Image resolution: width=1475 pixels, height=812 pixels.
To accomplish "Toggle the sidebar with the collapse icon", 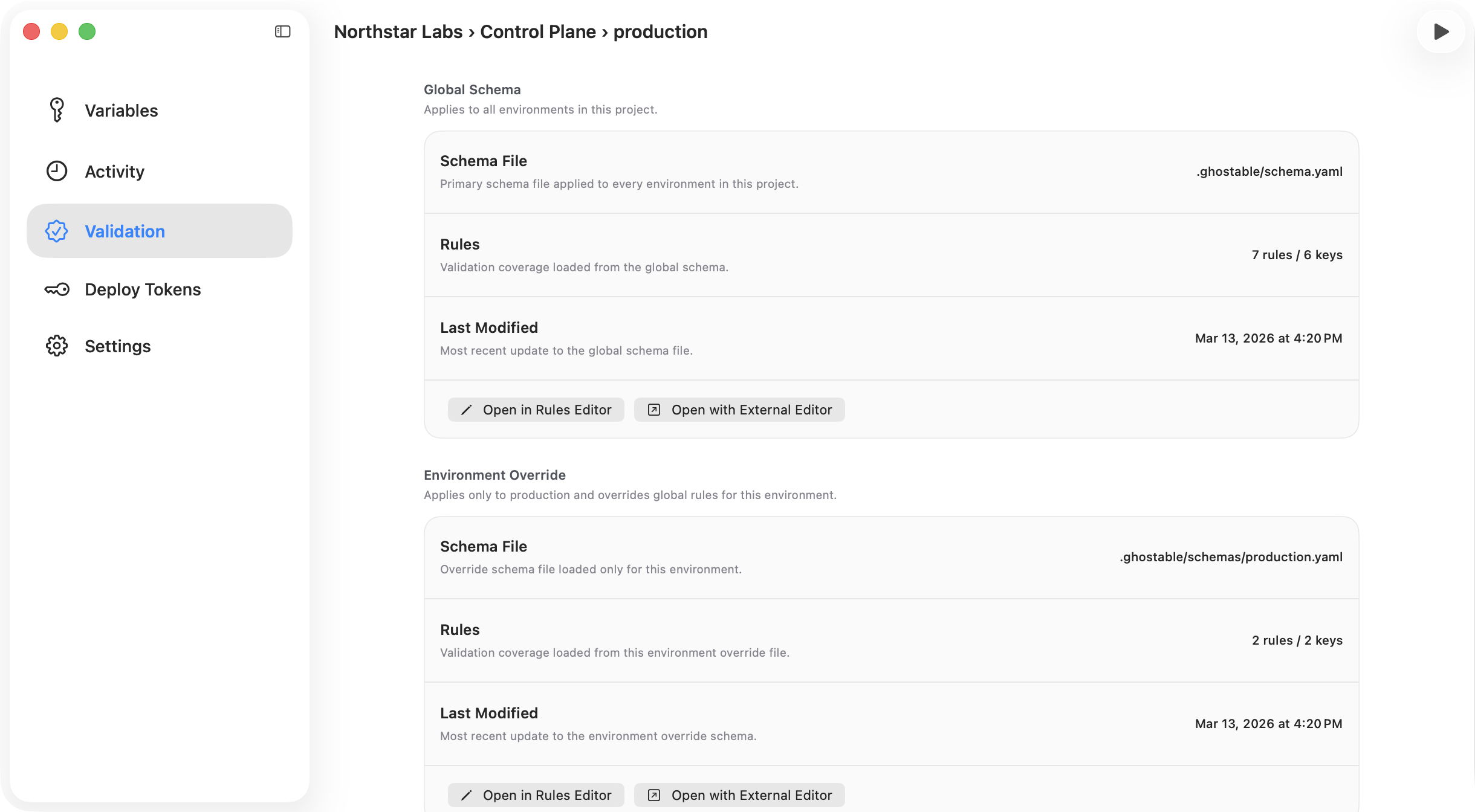I will [282, 31].
